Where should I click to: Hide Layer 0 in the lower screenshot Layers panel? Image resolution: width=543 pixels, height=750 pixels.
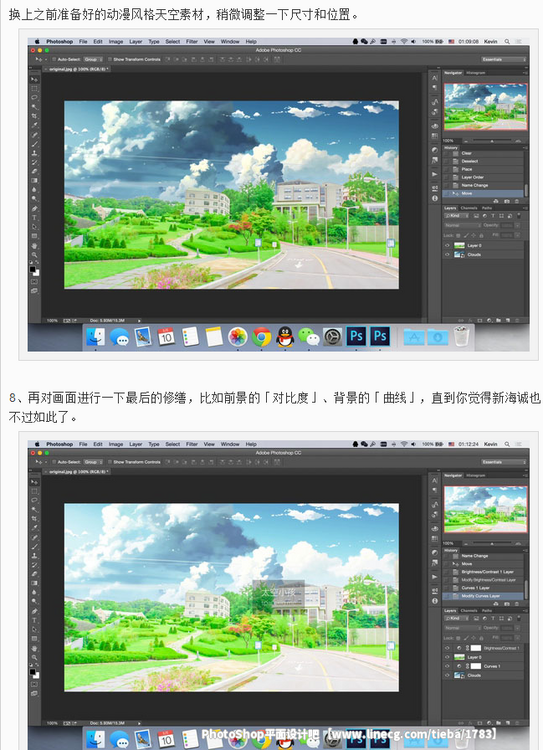pos(447,657)
